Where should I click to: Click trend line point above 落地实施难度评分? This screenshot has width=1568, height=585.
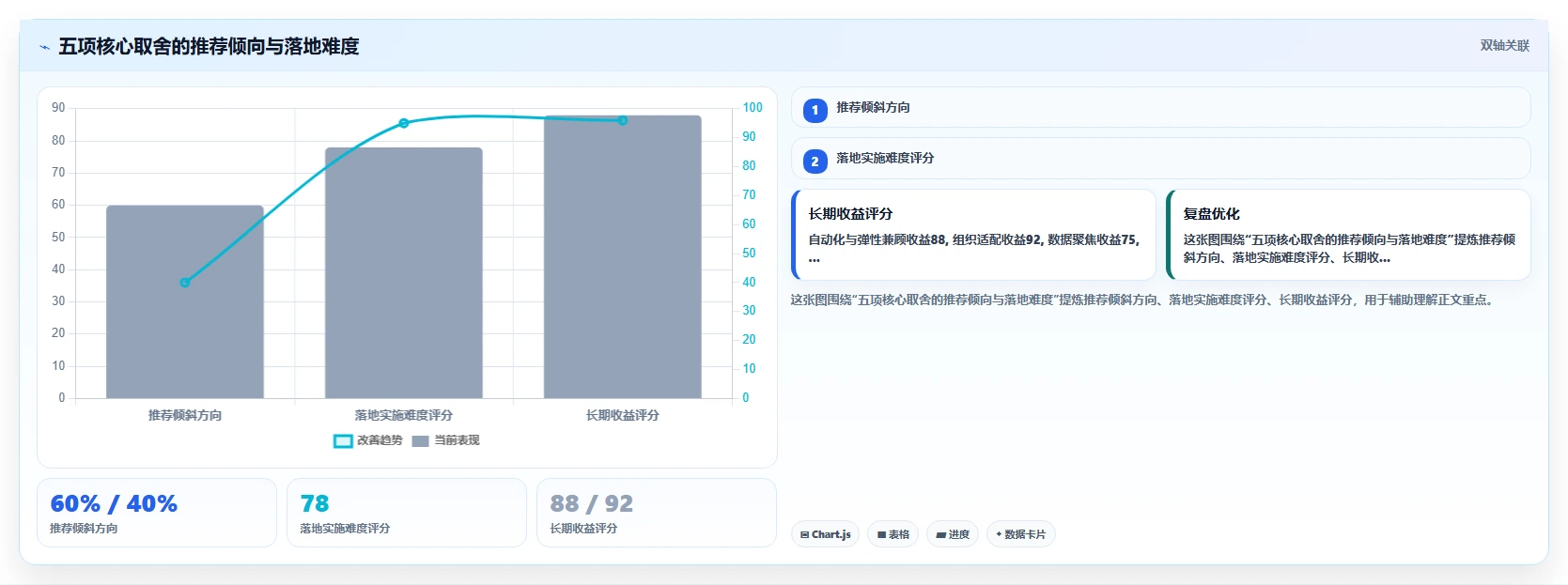click(404, 123)
